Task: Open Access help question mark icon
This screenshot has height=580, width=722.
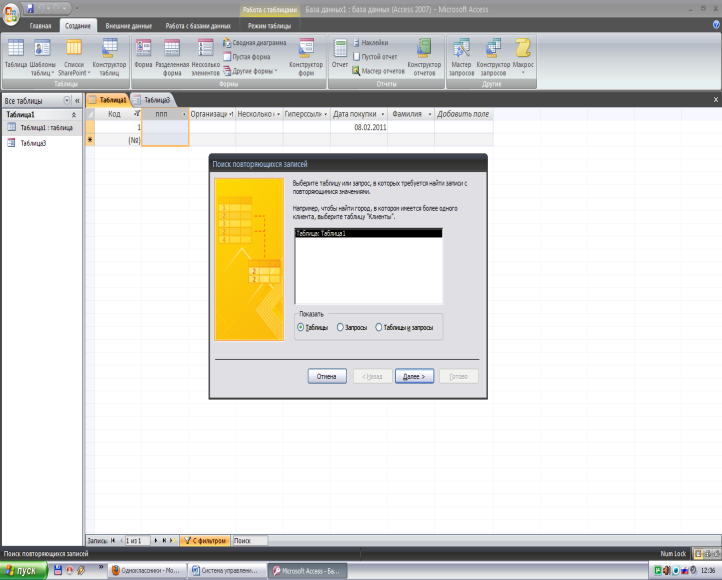Action: coord(716,25)
